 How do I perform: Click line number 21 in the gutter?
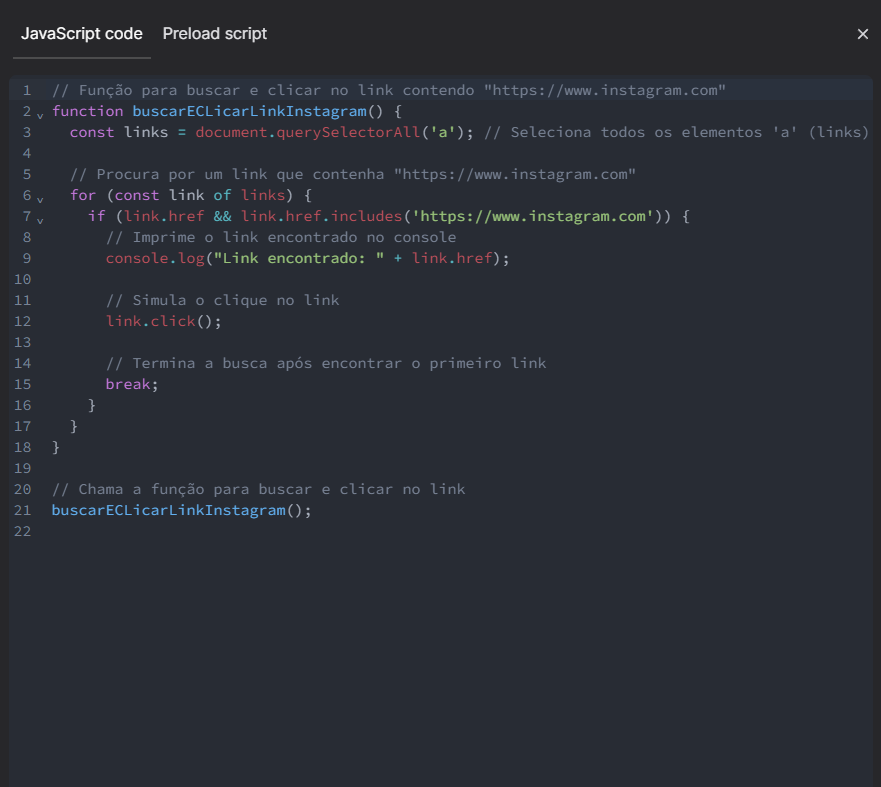pos(23,510)
